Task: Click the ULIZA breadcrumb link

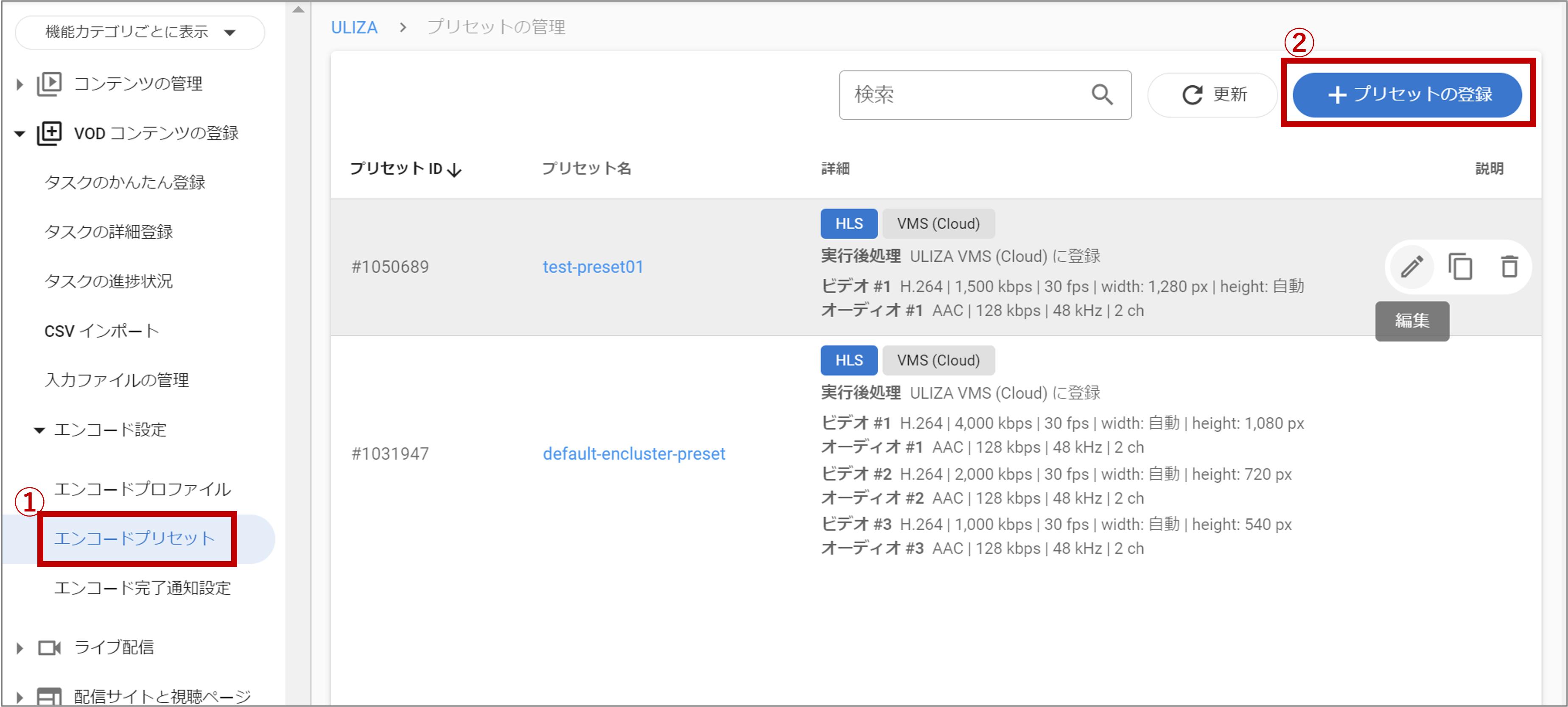Action: point(354,28)
